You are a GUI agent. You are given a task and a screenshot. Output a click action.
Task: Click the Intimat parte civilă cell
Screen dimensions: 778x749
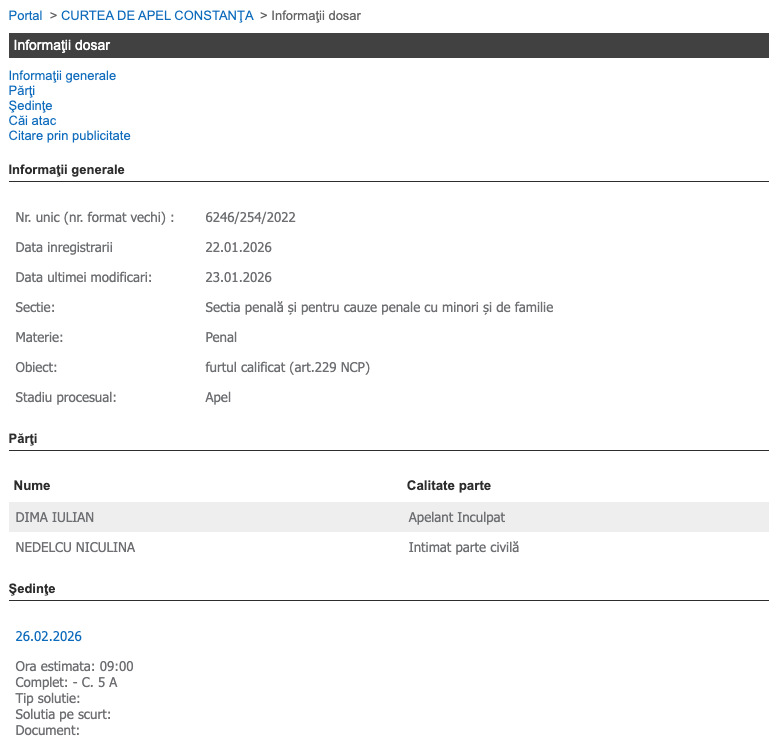point(464,548)
